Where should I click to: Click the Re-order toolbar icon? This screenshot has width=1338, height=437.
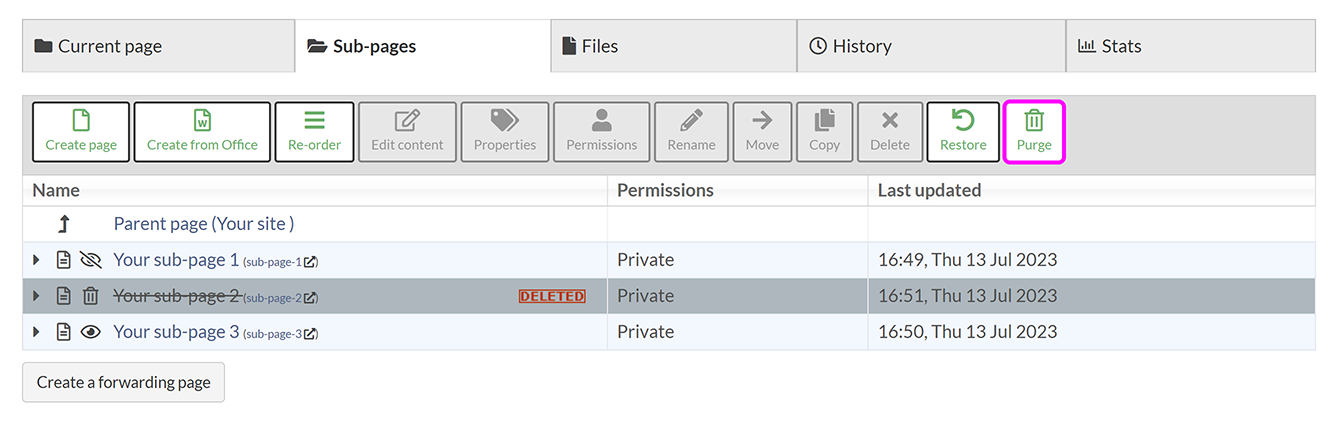point(314,121)
